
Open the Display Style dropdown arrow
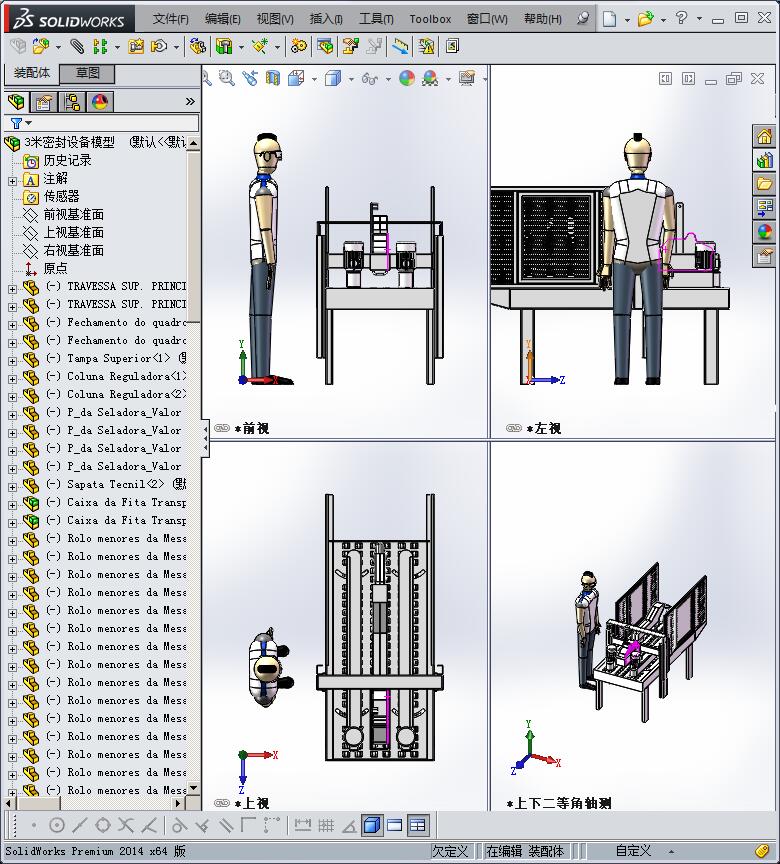point(351,79)
